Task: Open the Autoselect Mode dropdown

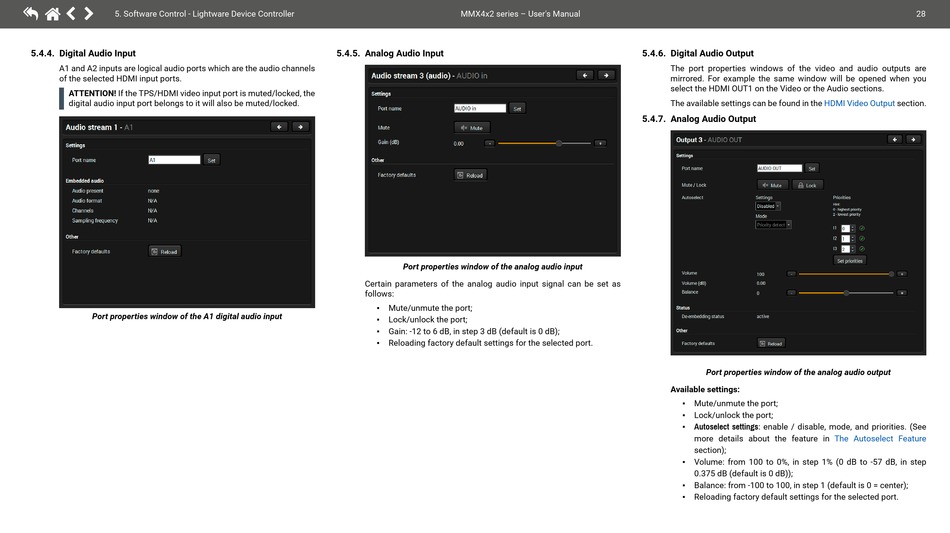Action: 772,225
